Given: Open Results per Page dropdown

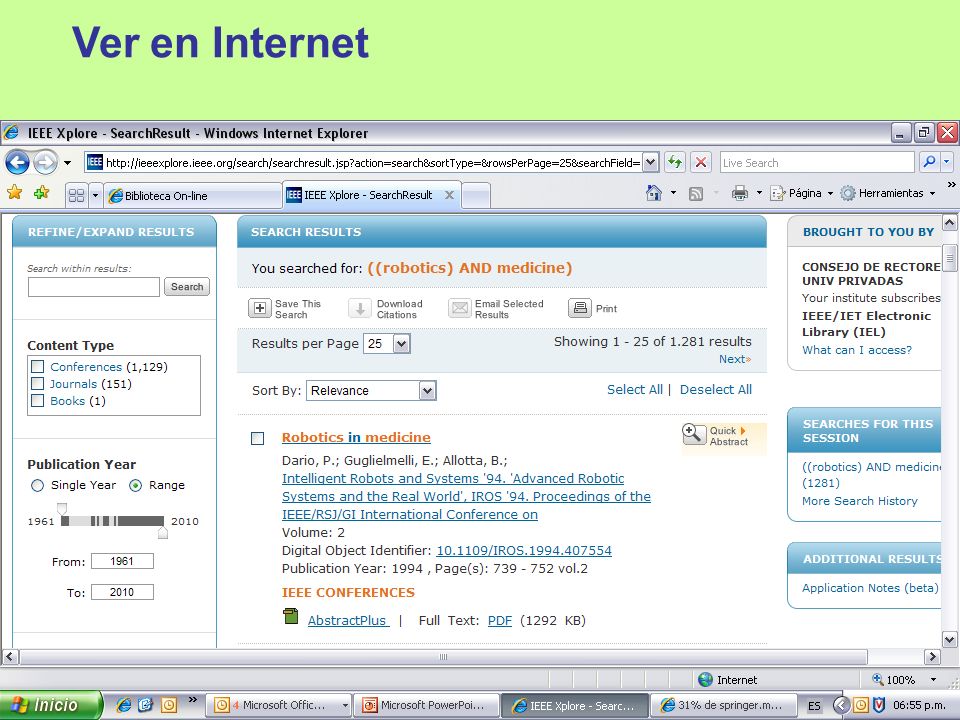Looking at the screenshot, I should pyautogui.click(x=401, y=343).
